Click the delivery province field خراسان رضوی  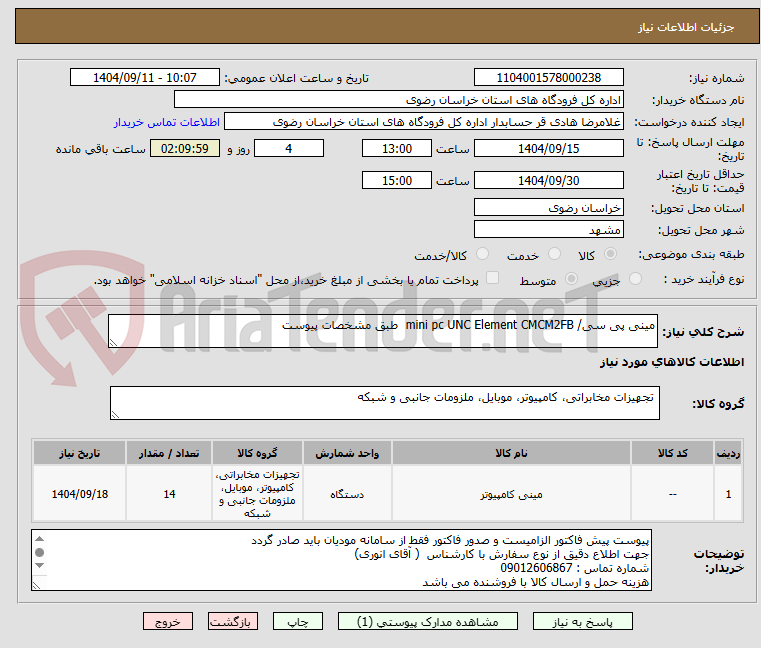point(548,208)
